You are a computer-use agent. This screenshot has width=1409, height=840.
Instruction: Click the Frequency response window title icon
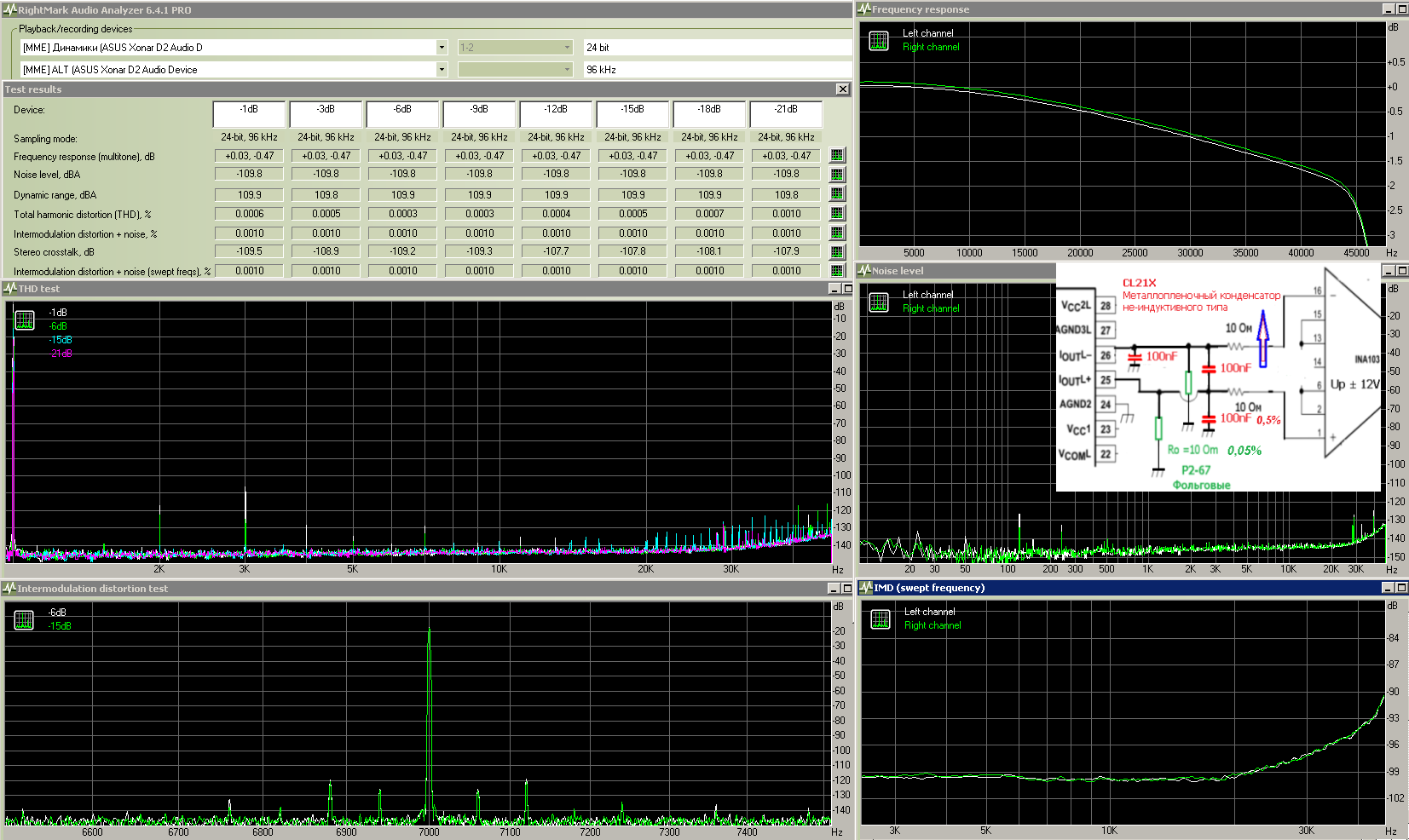click(864, 9)
